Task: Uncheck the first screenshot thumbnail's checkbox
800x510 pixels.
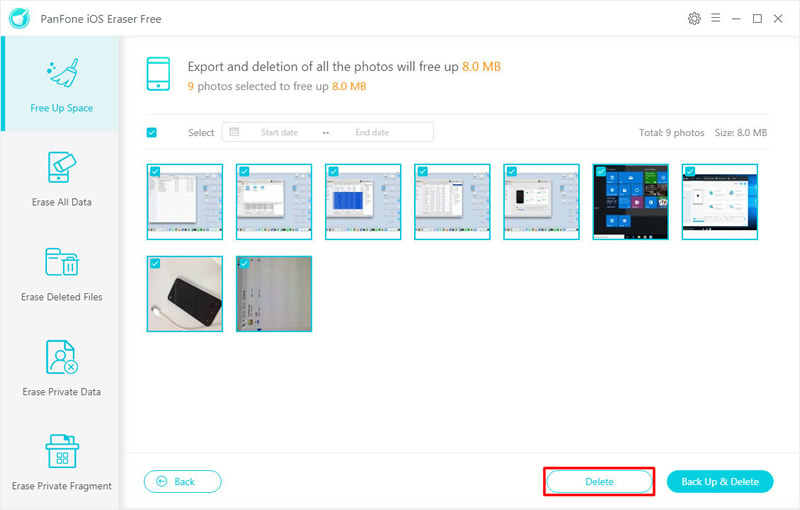Action: [x=155, y=171]
